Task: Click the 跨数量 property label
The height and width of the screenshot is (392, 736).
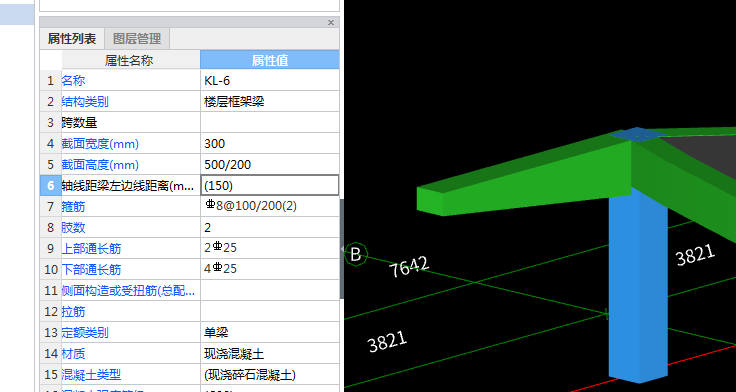Action: pos(79,123)
